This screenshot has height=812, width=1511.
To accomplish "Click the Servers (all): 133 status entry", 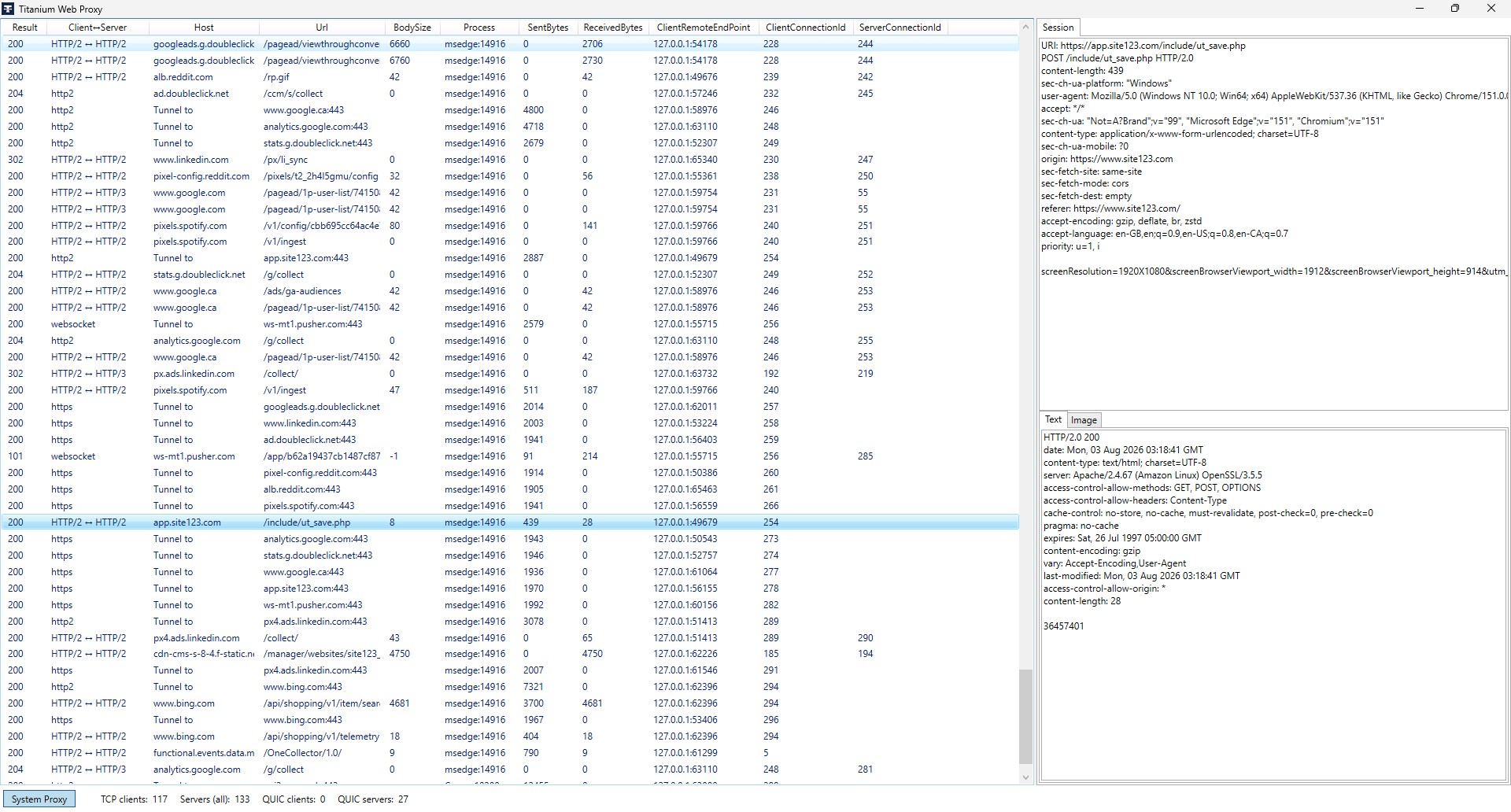I will pyautogui.click(x=215, y=799).
